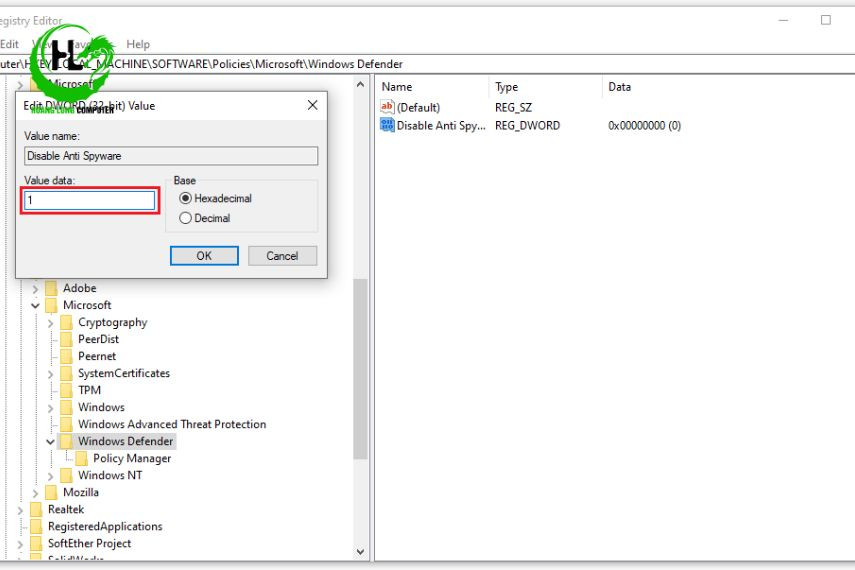Click Cancel in the DWORD dialog
855x570 pixels.
coord(282,256)
